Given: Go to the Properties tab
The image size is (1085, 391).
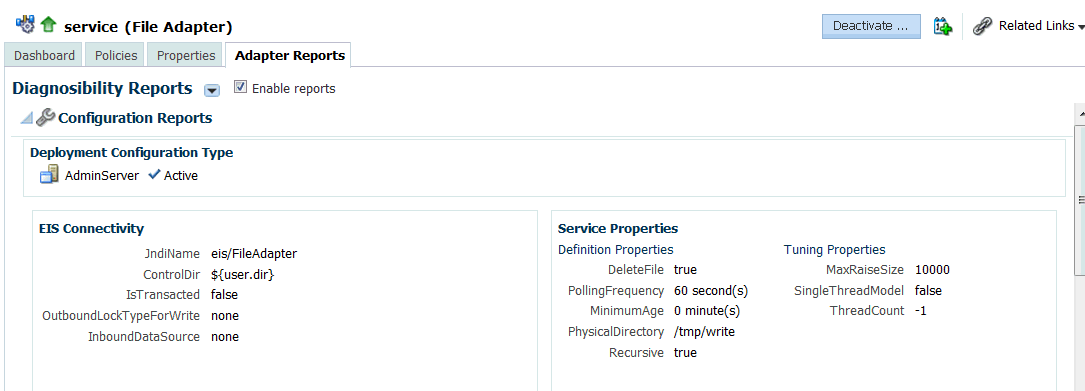Looking at the screenshot, I should [185, 55].
